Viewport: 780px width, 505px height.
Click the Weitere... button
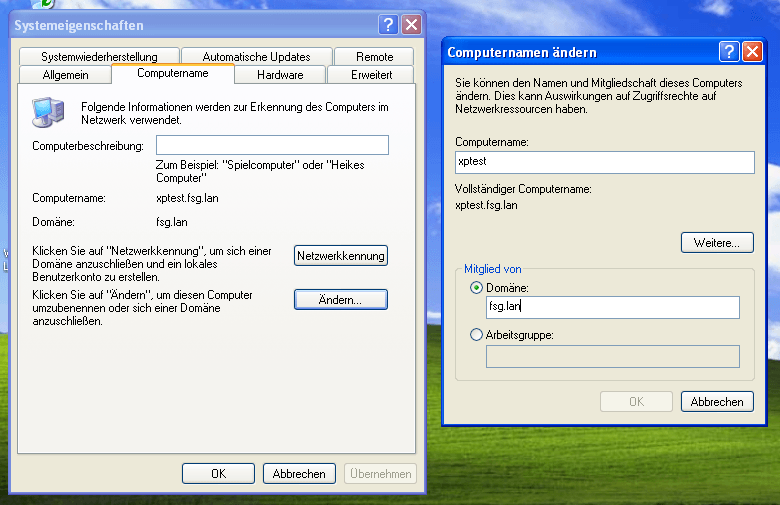tap(716, 243)
